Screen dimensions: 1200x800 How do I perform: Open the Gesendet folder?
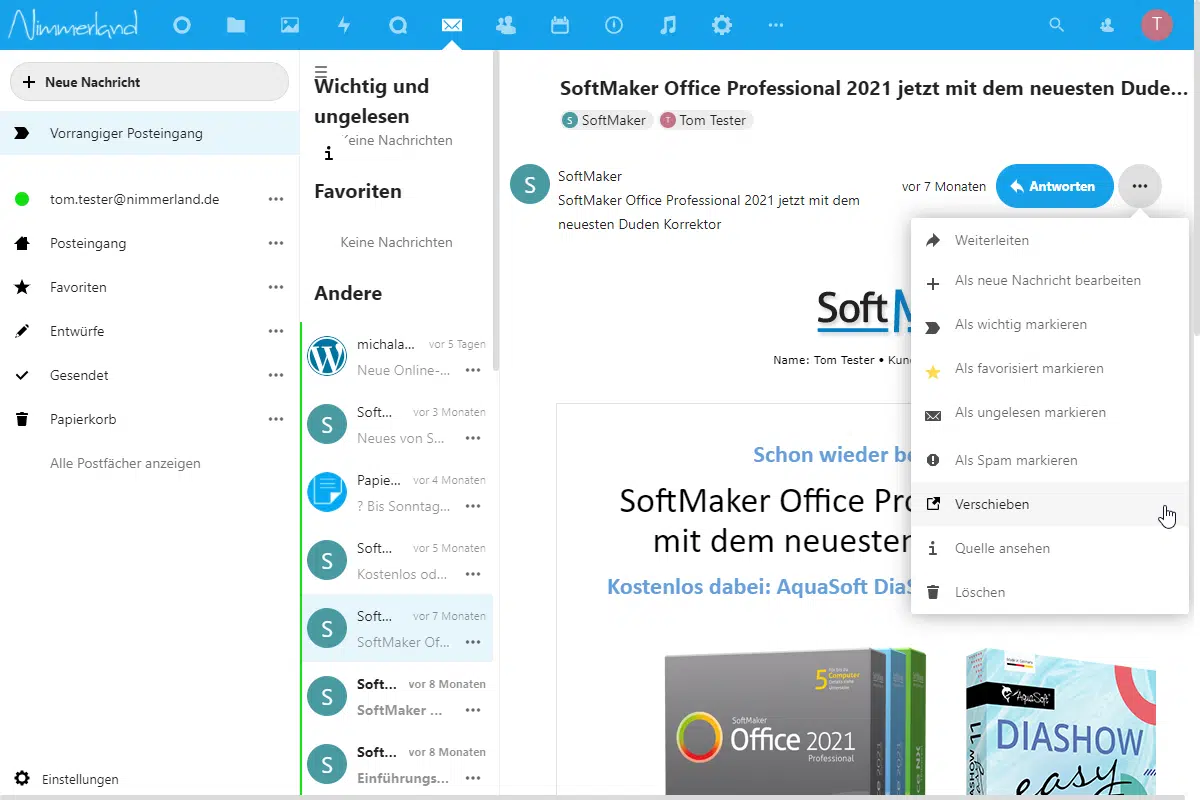tap(79, 375)
